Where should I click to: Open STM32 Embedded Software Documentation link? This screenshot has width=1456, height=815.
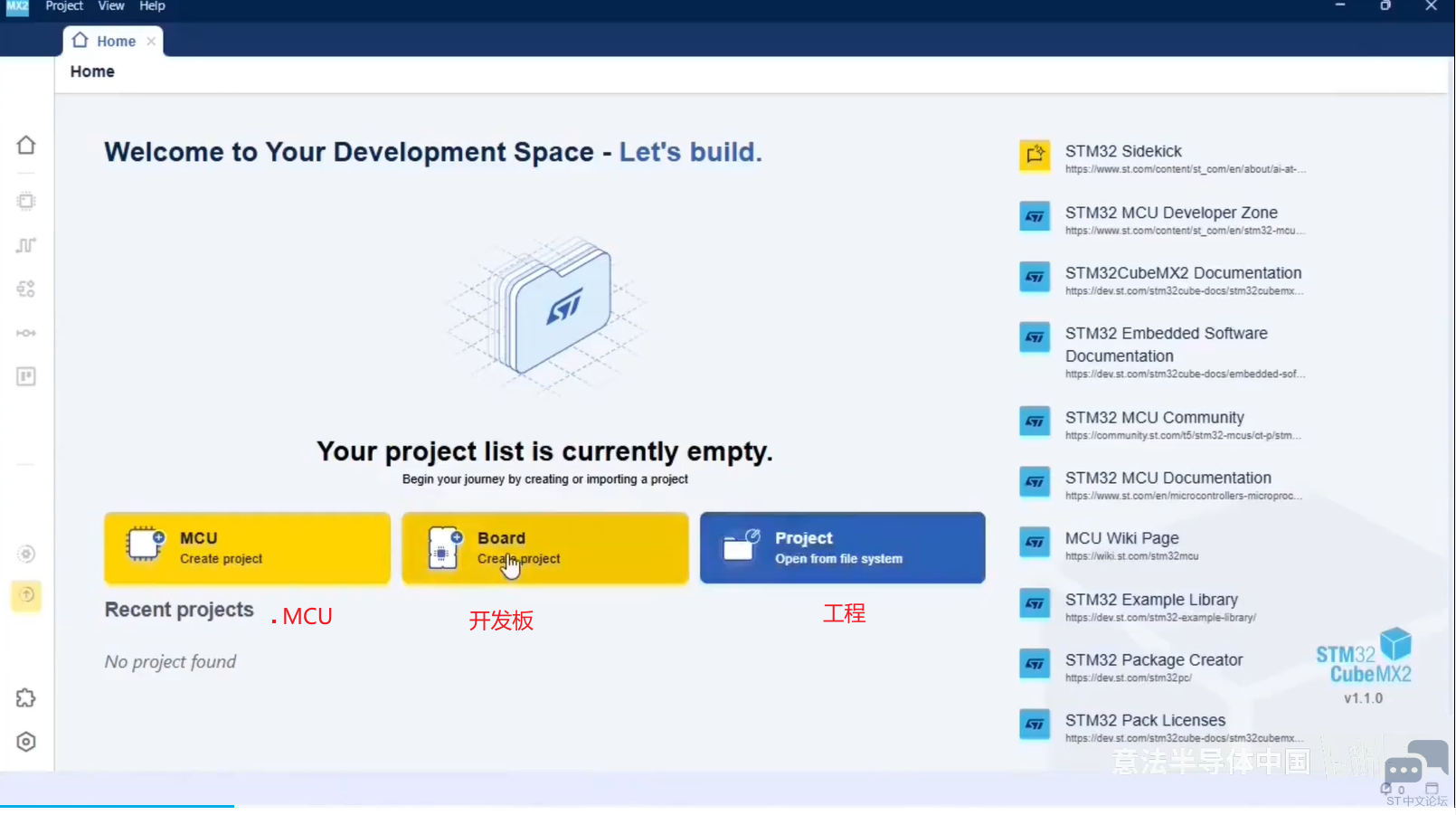[1167, 345]
